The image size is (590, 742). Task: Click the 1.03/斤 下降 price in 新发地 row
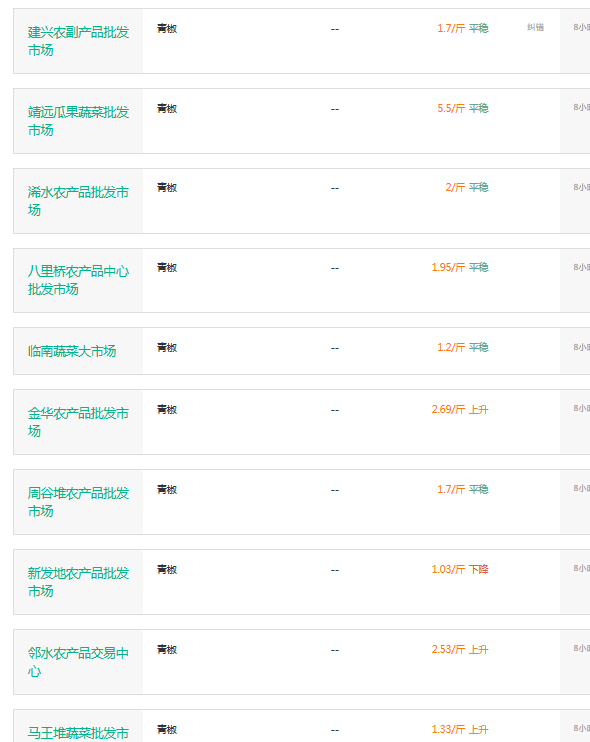(459, 569)
